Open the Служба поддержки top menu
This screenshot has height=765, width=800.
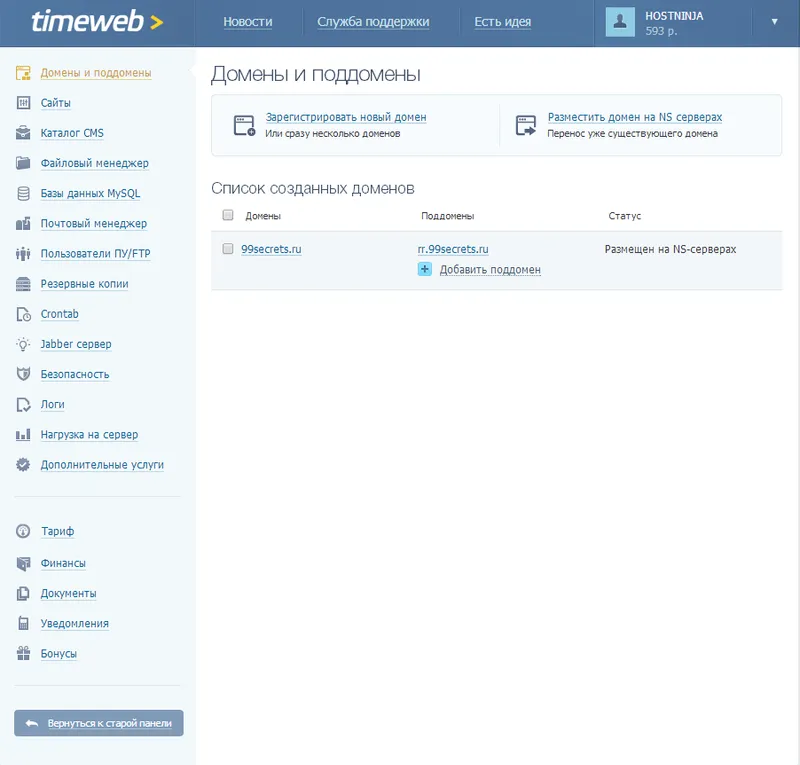[x=373, y=22]
